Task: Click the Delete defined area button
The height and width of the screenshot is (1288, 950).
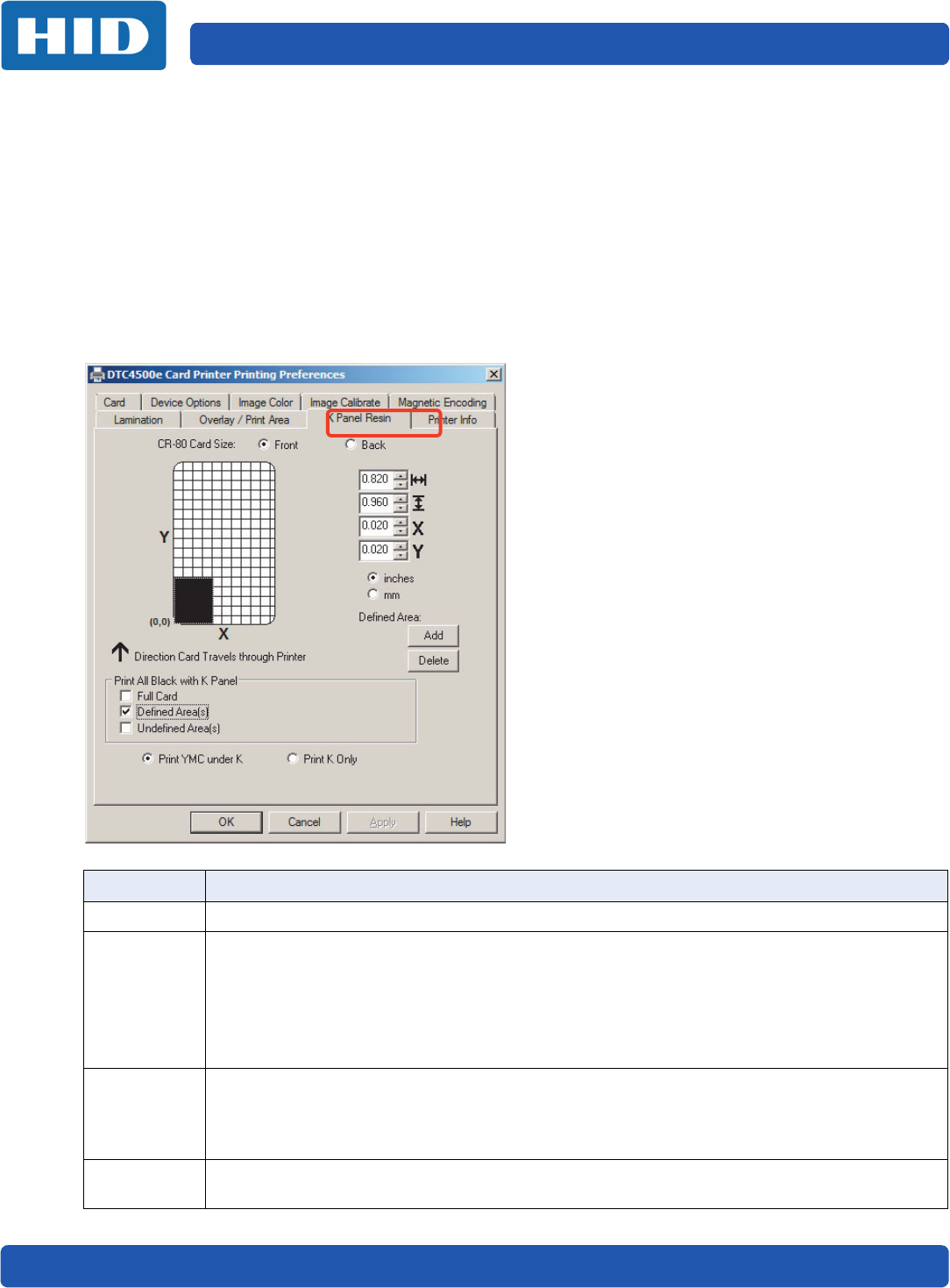Action: (x=433, y=661)
